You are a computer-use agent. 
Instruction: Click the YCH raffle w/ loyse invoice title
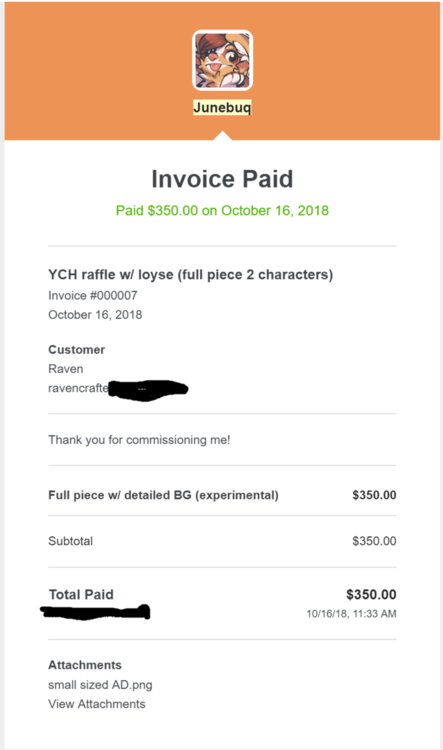[190, 275]
